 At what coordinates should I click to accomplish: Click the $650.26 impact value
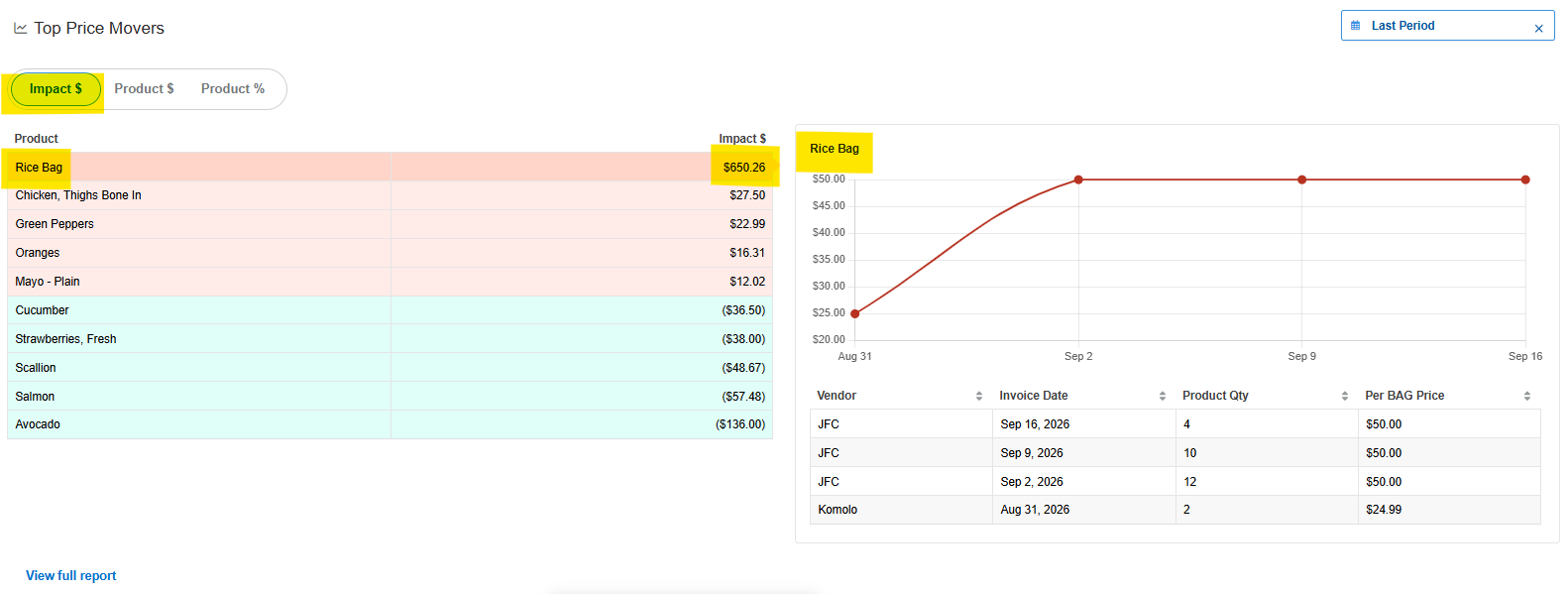pyautogui.click(x=744, y=168)
